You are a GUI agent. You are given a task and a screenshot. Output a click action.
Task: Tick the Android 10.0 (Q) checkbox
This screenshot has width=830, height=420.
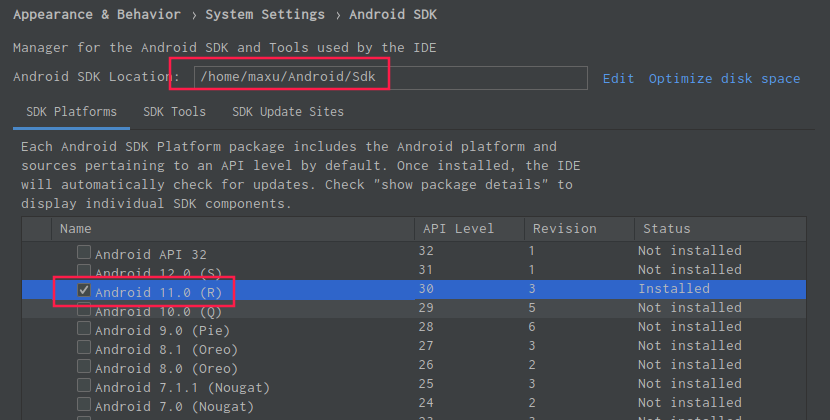[84, 310]
